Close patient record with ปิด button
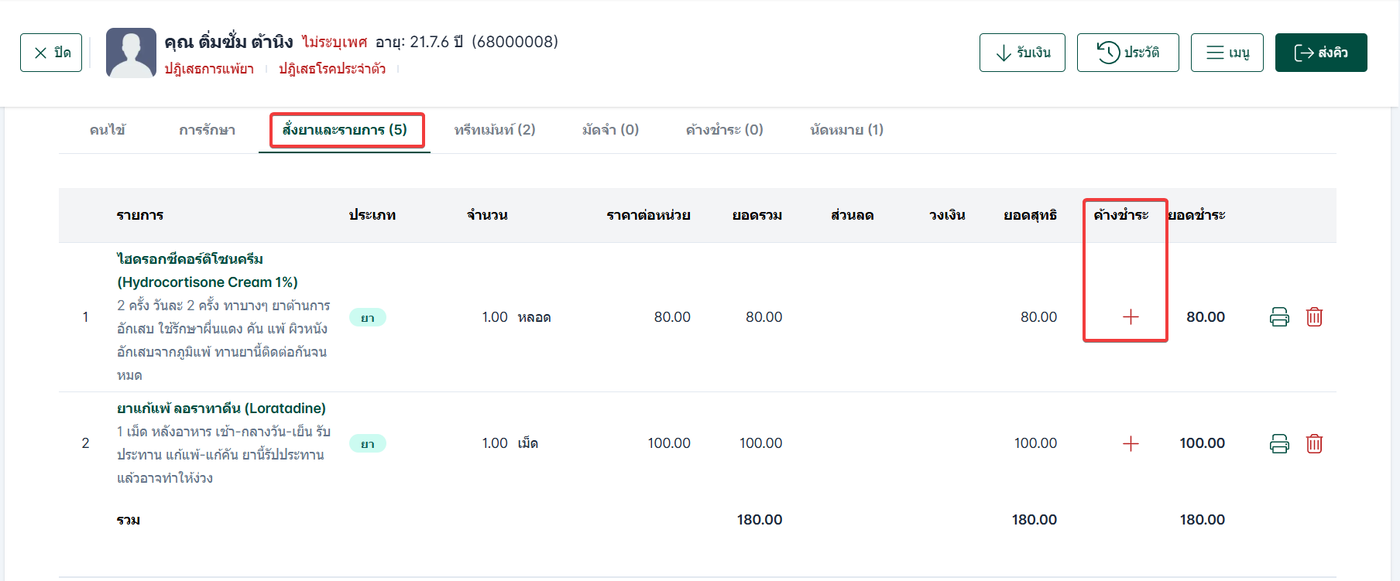Viewport: 1400px width, 581px height. (51, 53)
